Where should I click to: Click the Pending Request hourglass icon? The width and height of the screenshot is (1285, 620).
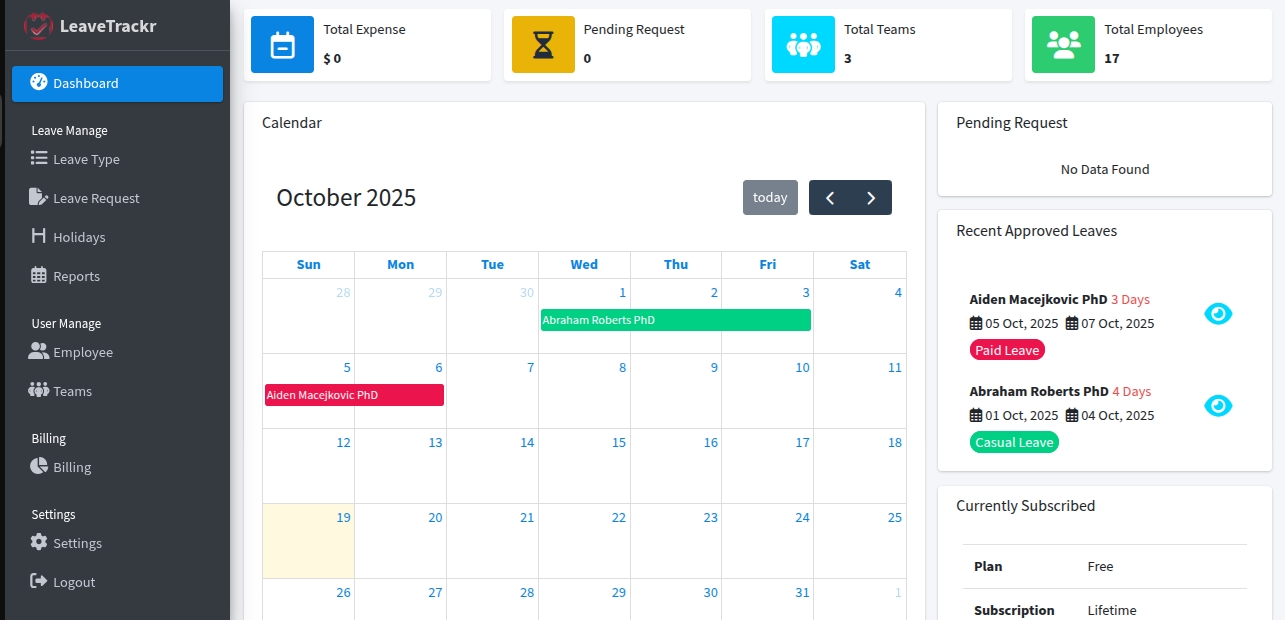543,45
